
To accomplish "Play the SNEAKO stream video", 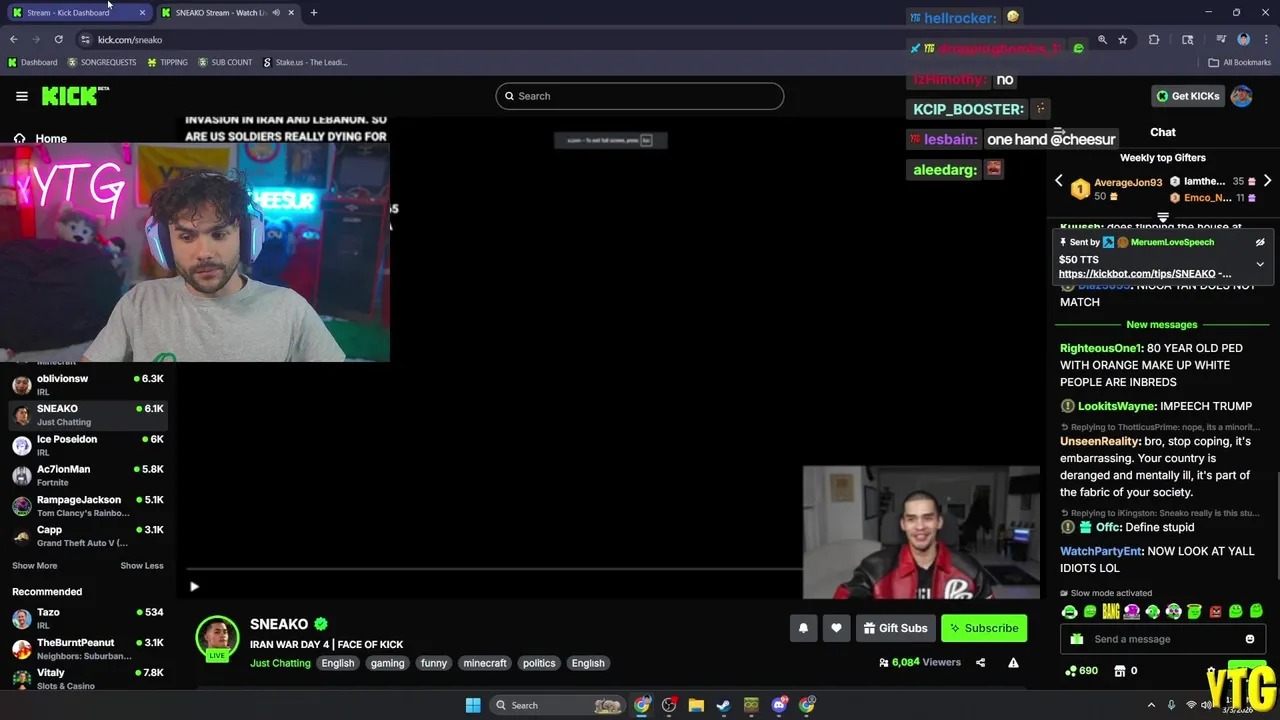I will (x=194, y=587).
